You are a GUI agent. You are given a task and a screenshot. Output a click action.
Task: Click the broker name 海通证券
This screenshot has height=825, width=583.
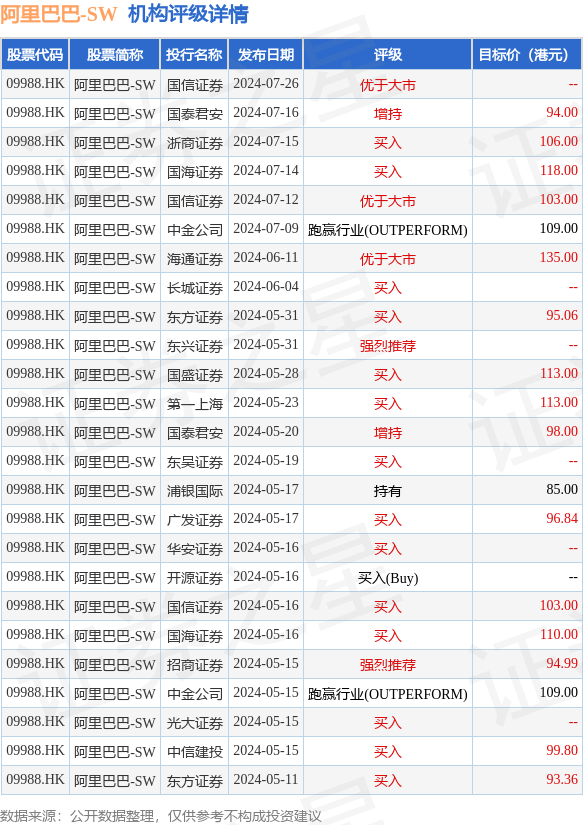(x=195, y=258)
